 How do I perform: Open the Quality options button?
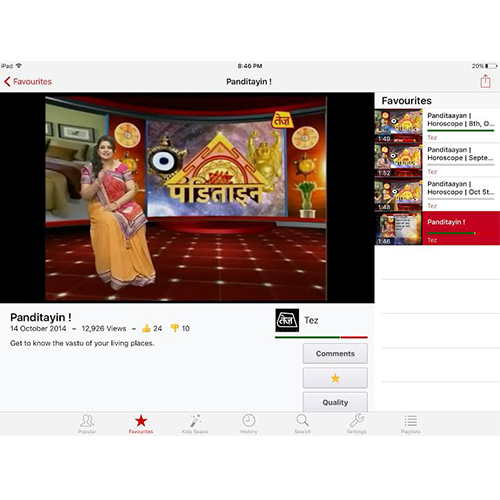tap(335, 402)
